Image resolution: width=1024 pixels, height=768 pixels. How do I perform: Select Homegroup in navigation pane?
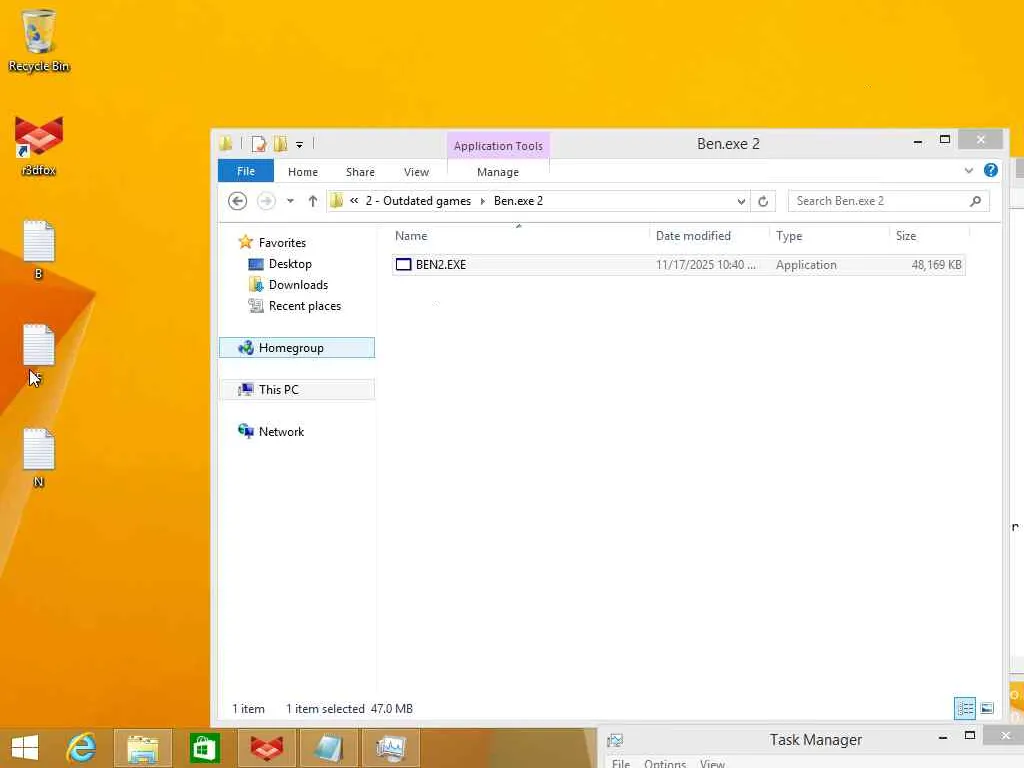[297, 347]
